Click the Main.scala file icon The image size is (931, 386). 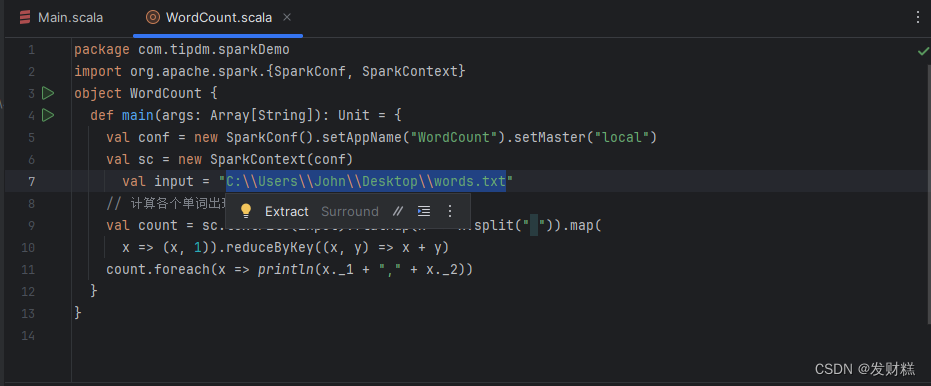[x=25, y=18]
